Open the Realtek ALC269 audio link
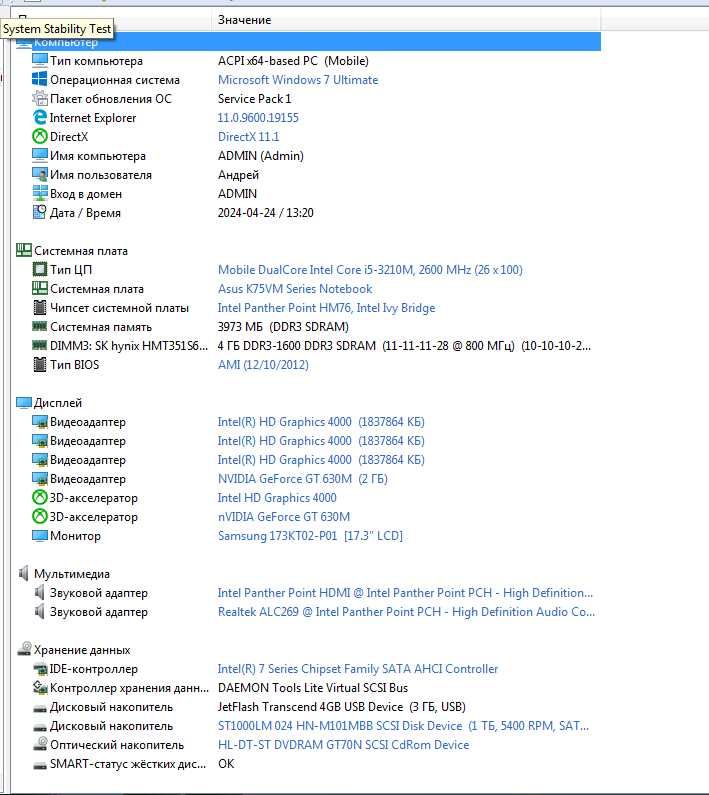This screenshot has width=709, height=795. coord(406,611)
